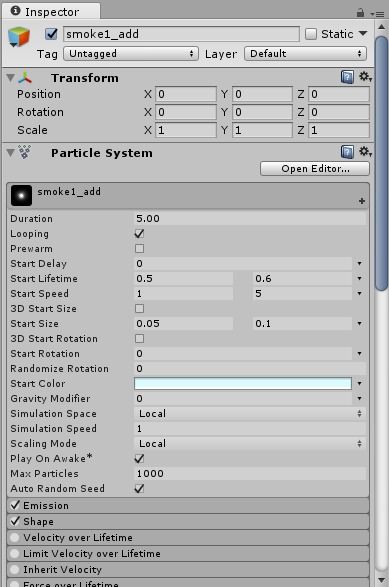
Task: Disable the Emission module checkmark
Action: pos(15,505)
